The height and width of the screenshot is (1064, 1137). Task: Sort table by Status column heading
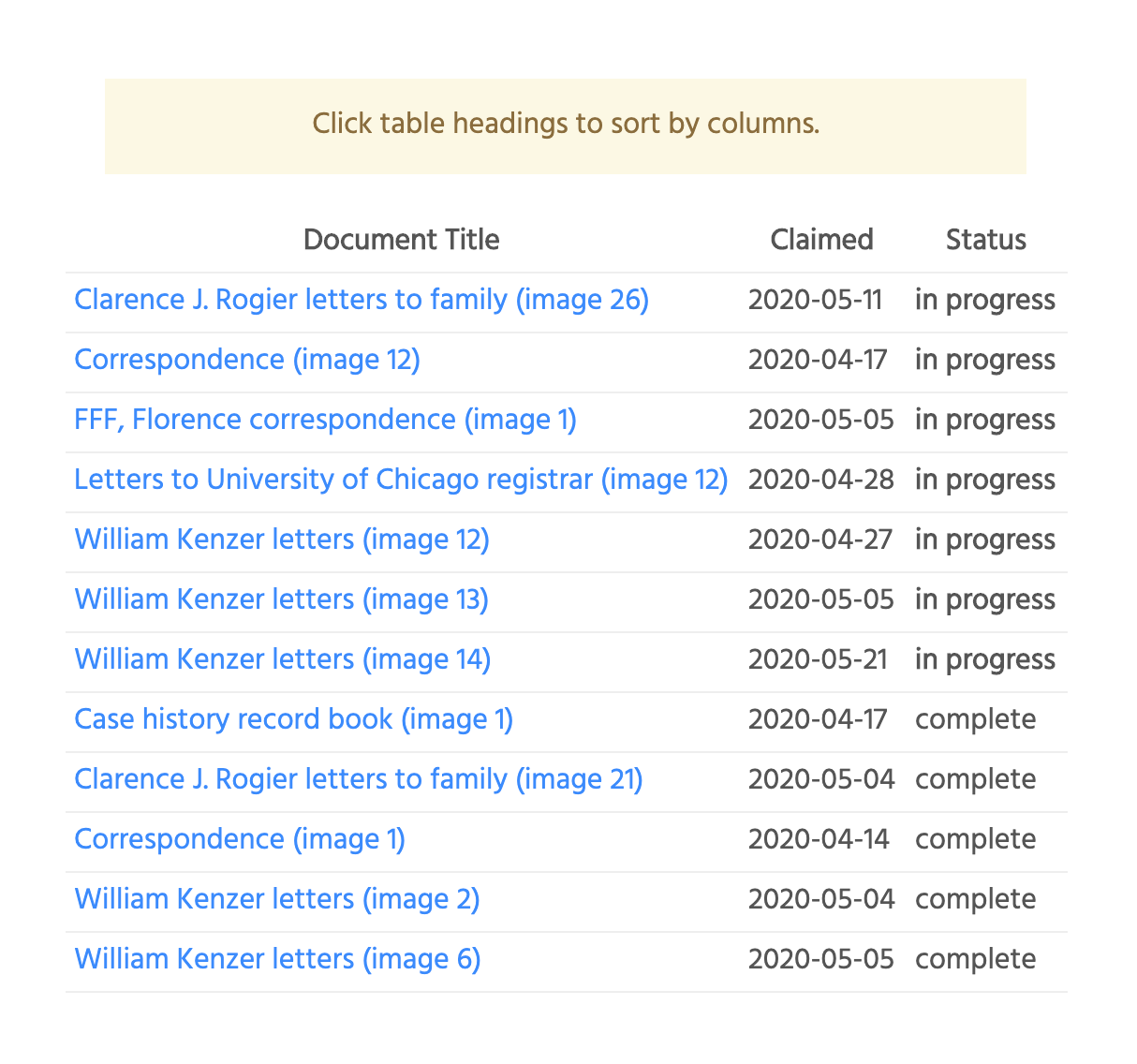985,240
